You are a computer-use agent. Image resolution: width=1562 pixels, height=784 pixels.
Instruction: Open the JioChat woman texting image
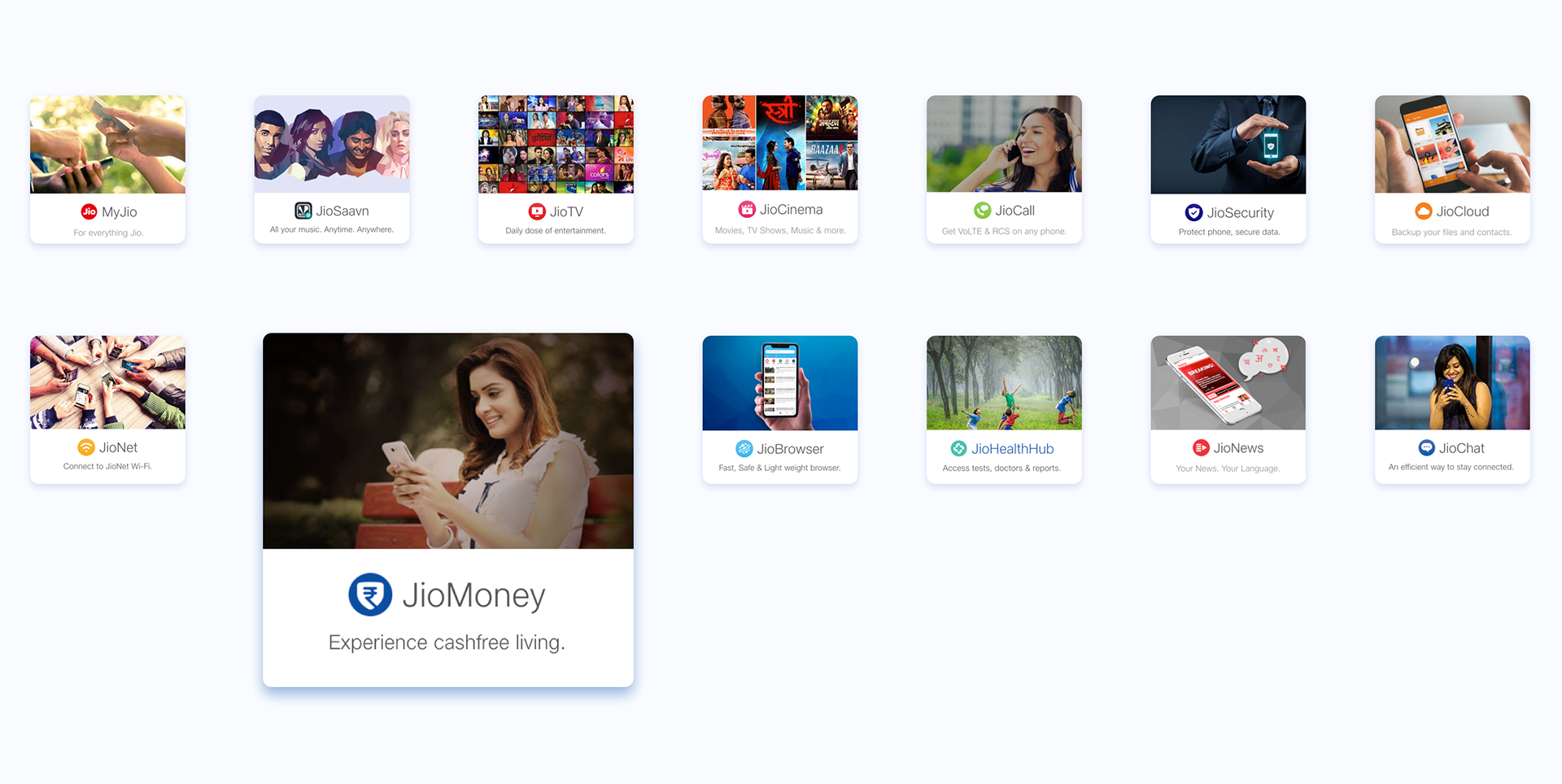[x=1452, y=383]
